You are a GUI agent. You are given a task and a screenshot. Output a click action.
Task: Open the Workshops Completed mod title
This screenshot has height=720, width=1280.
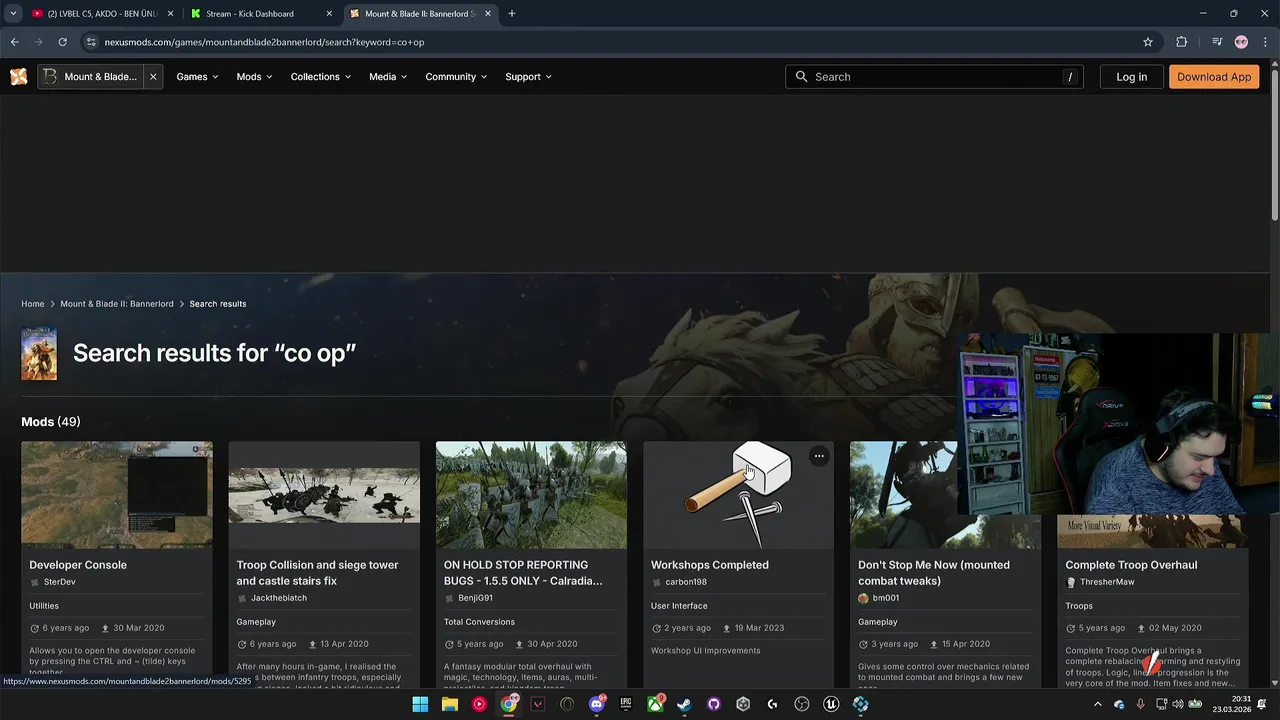710,565
